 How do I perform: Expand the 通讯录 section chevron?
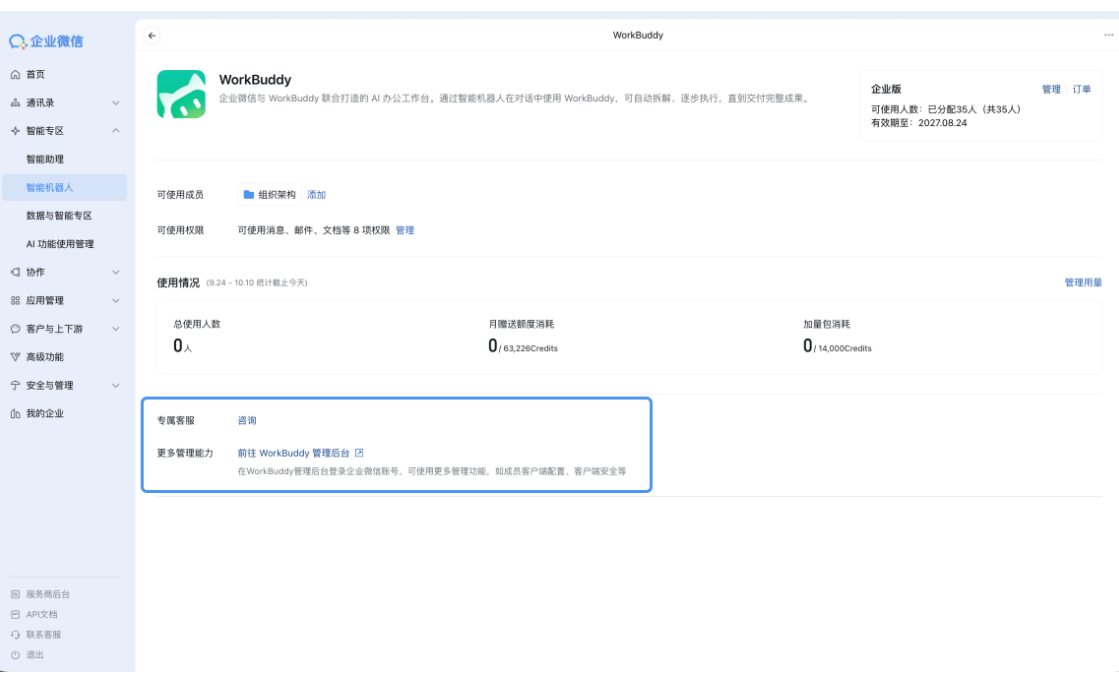(x=116, y=103)
